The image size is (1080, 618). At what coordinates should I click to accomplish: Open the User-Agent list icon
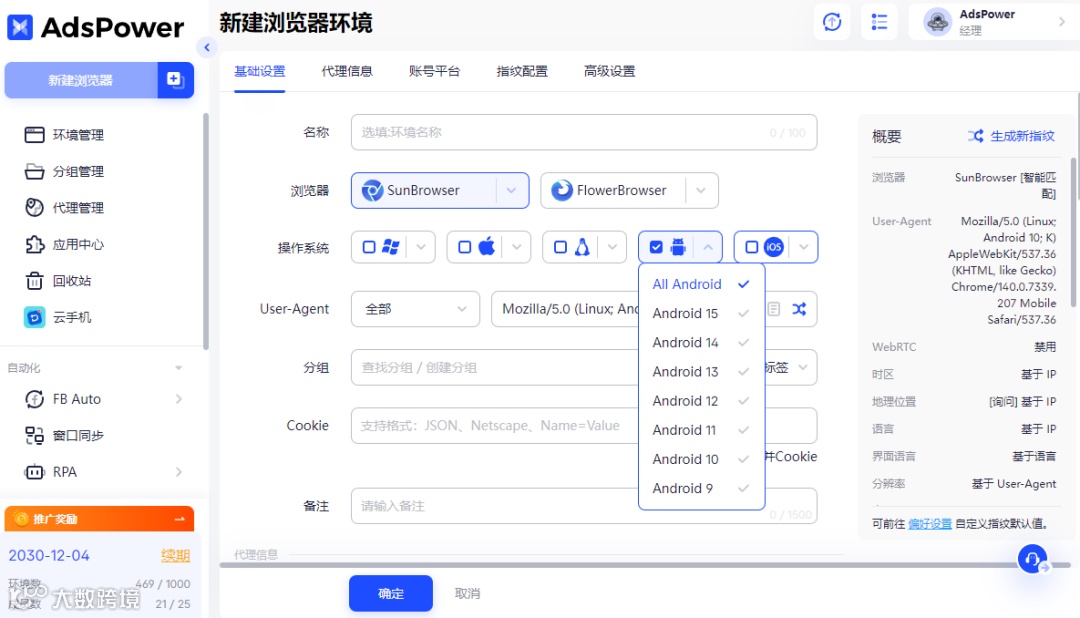(774, 309)
